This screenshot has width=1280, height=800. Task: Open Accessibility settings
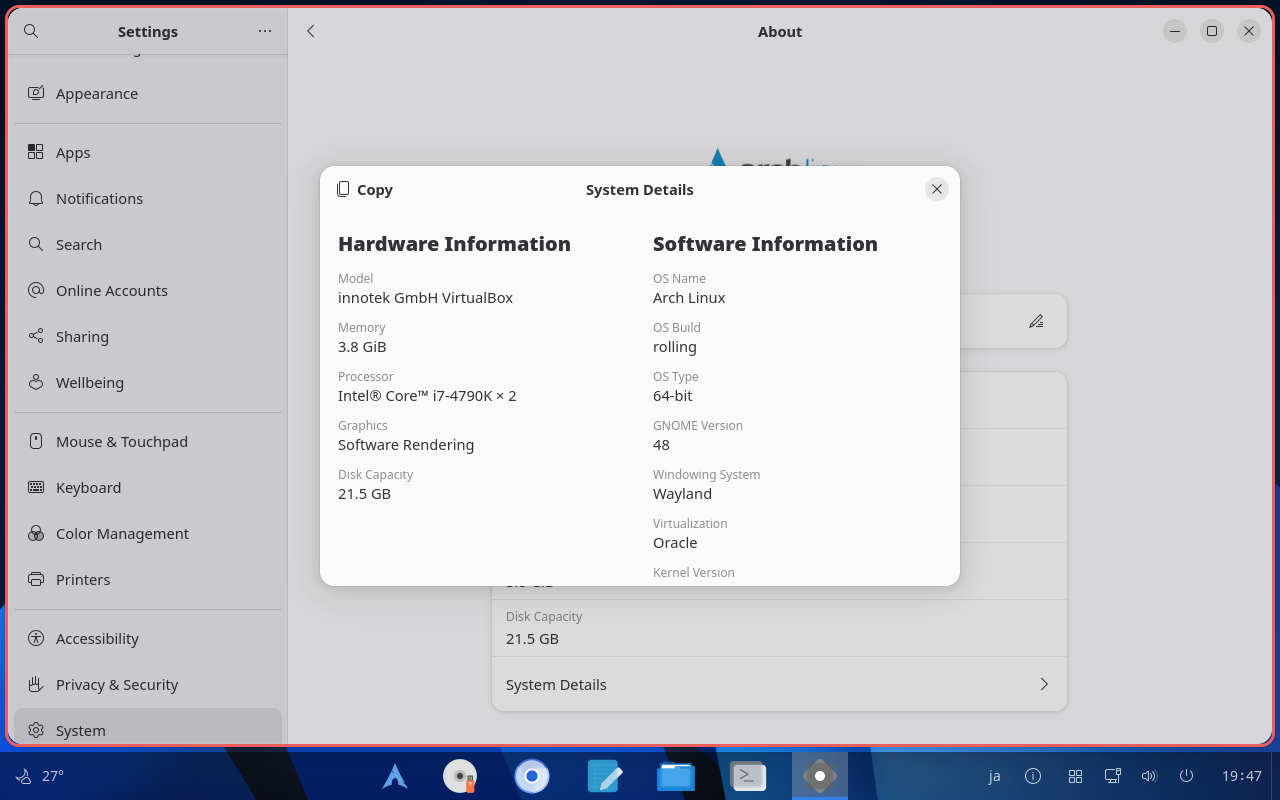tap(148, 638)
